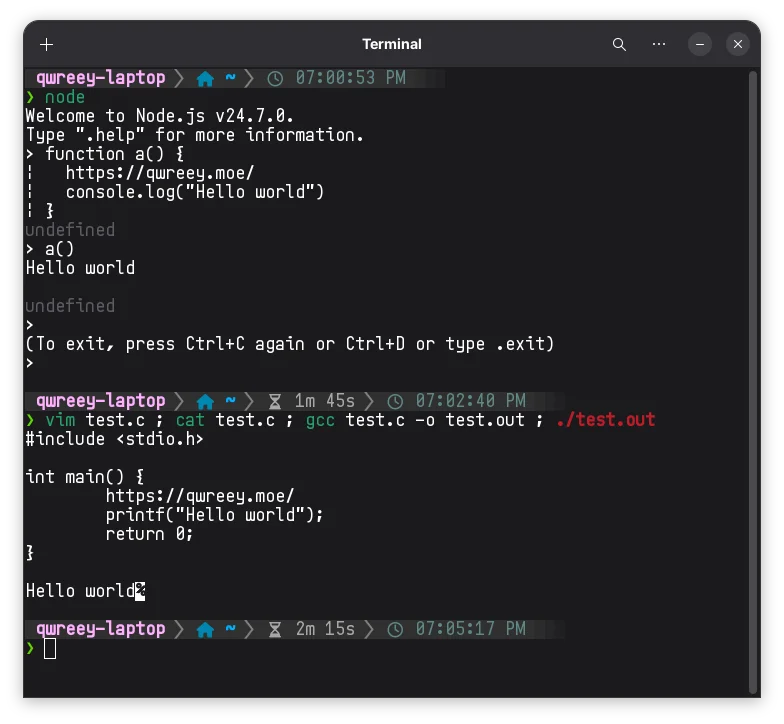The image size is (784, 724).
Task: Click the search magnifier icon in header
Action: pyautogui.click(x=619, y=44)
